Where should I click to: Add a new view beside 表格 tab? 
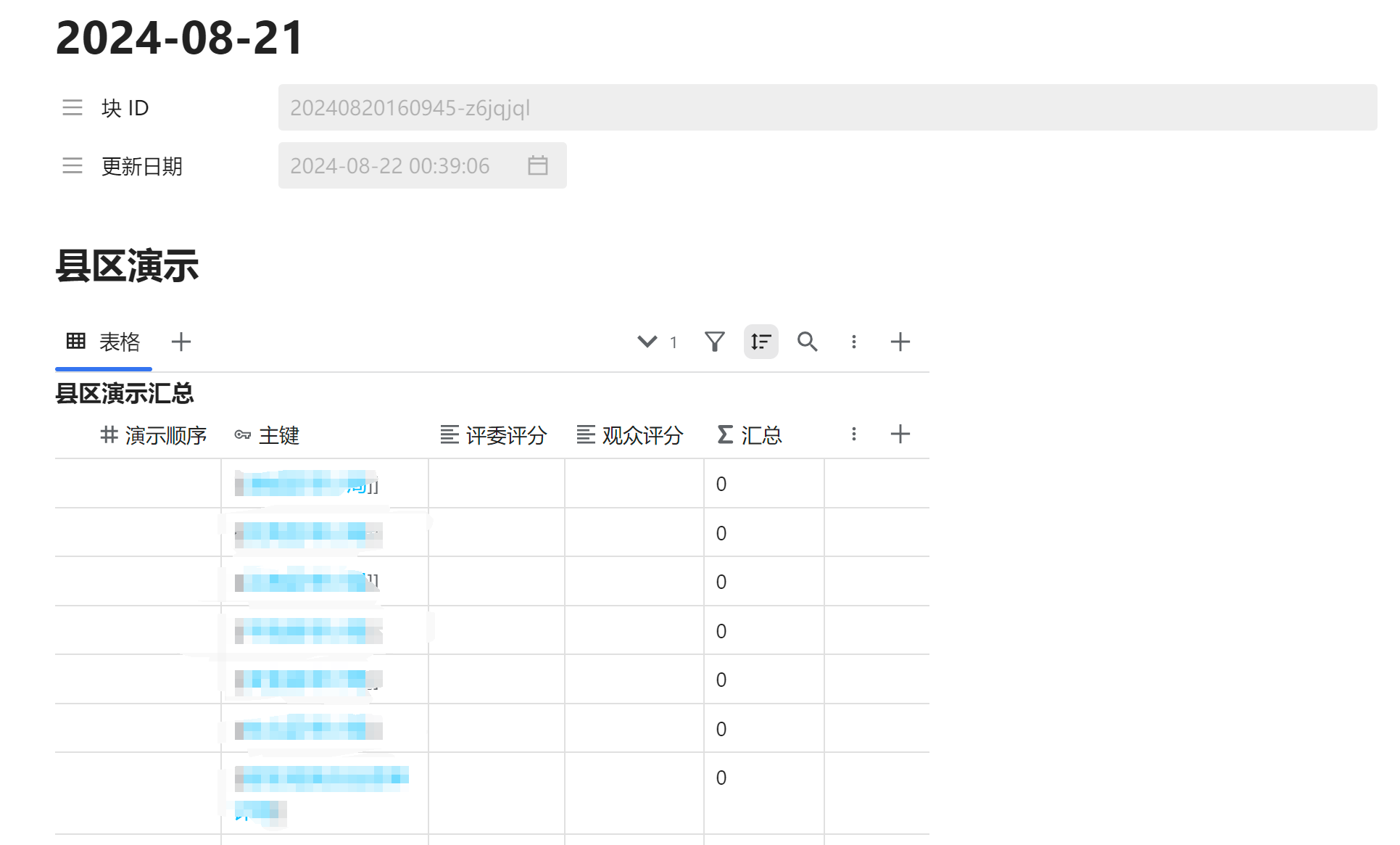181,342
